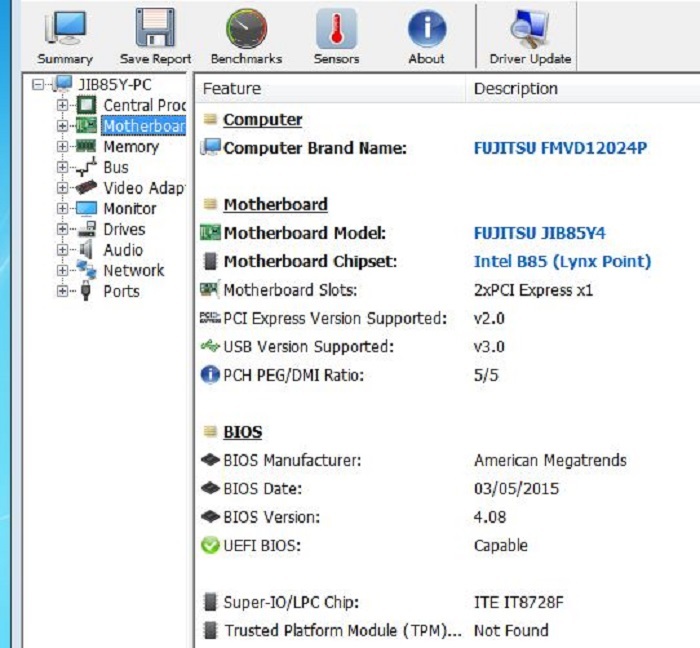Select the Drives tree item label
Image resolution: width=700 pixels, height=648 pixels.
click(125, 229)
